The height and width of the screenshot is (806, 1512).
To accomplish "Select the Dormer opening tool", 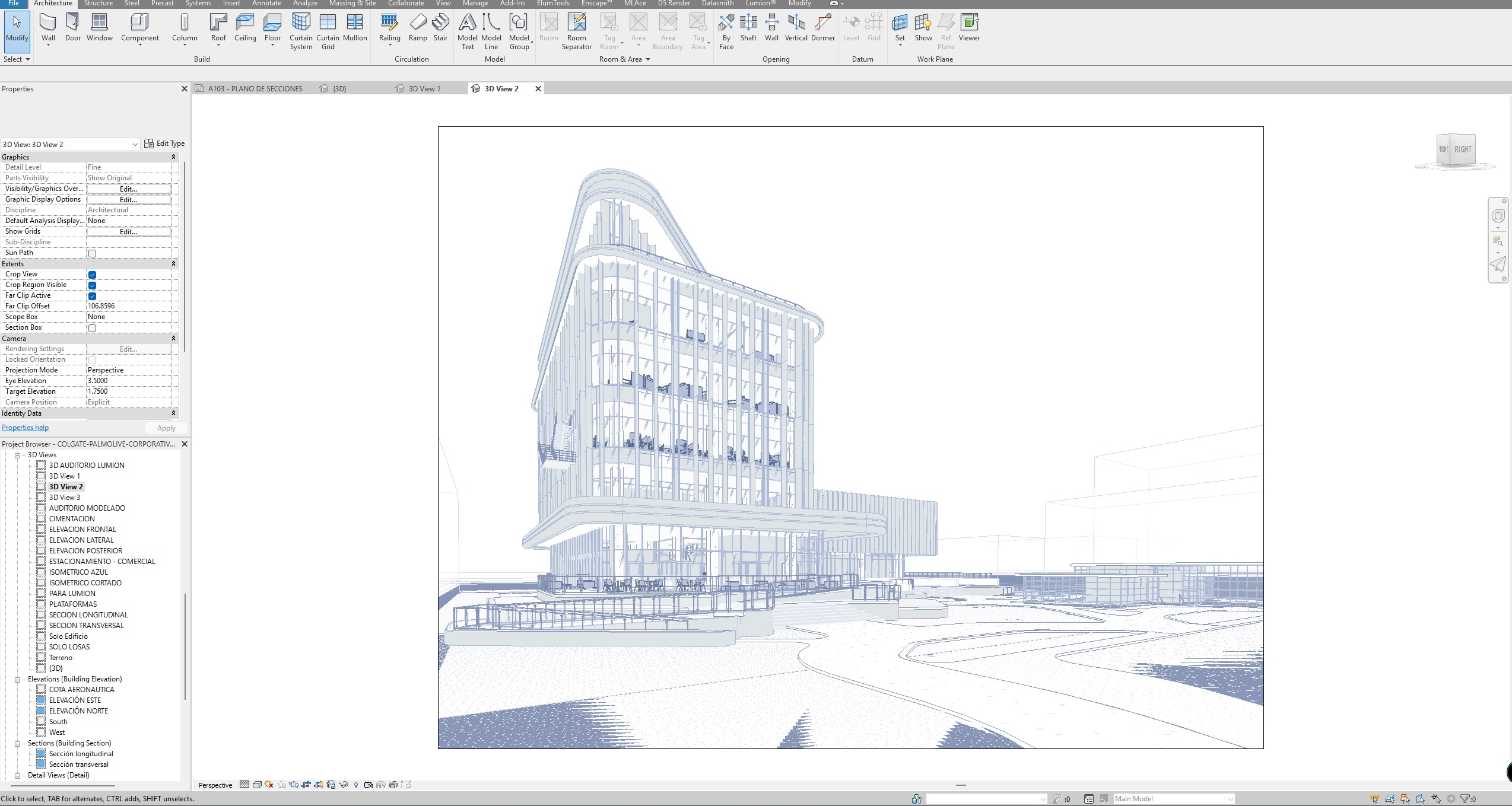I will coord(822,28).
